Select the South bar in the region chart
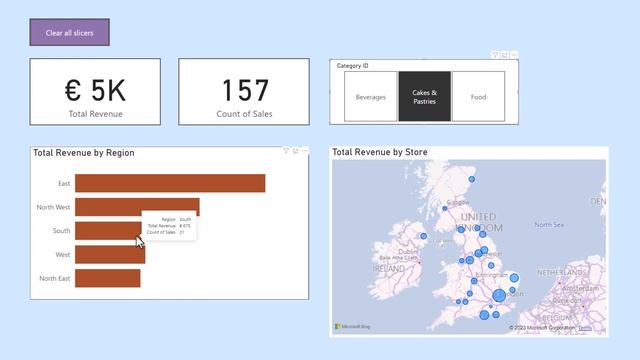 [x=108, y=231]
